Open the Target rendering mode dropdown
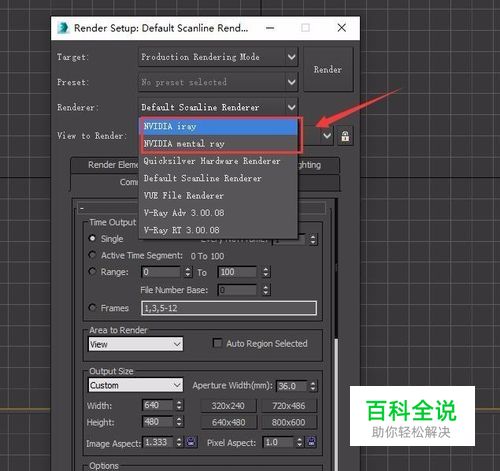This screenshot has width=500, height=471. tap(218, 57)
